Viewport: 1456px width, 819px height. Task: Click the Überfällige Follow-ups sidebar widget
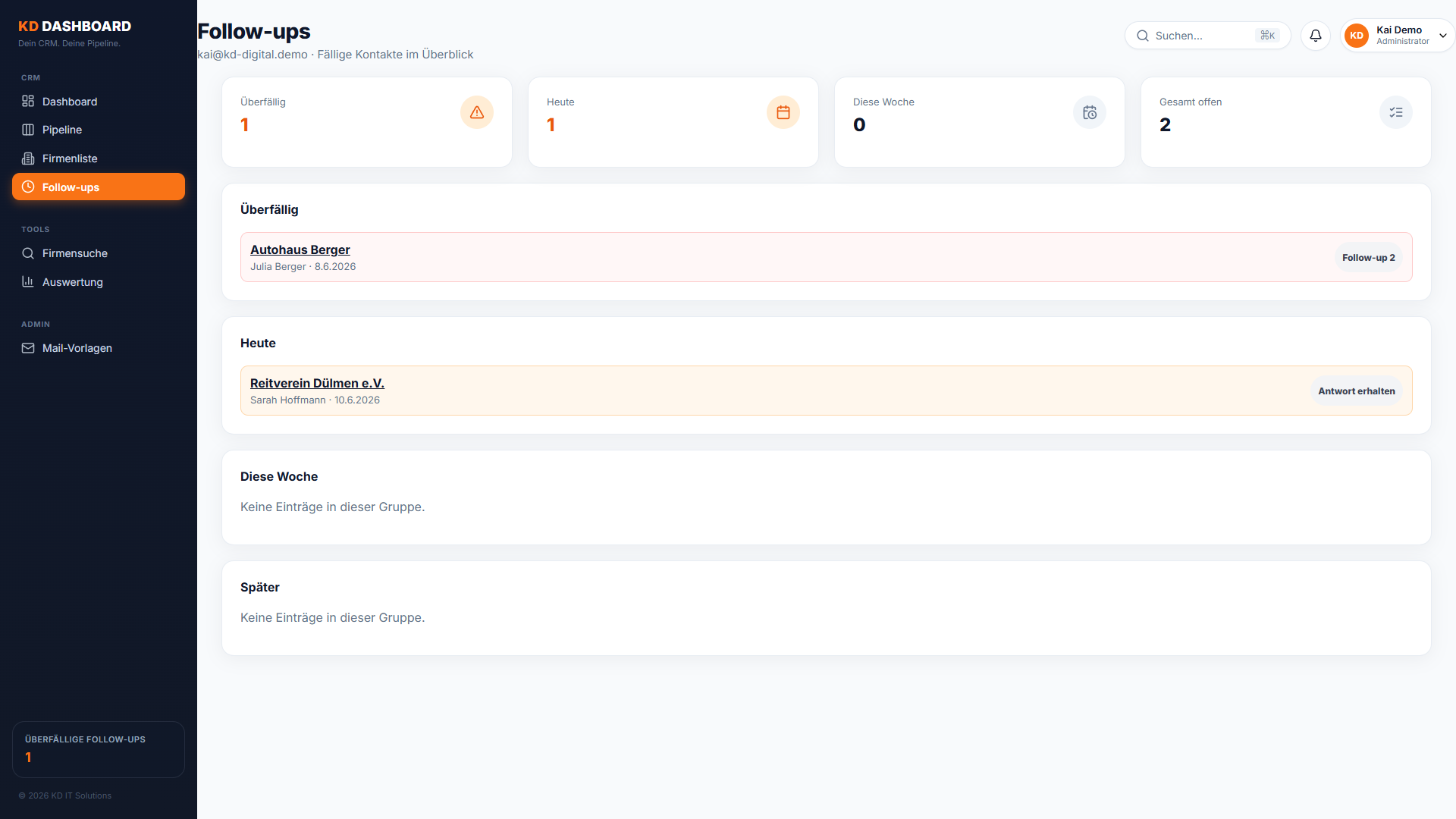(x=99, y=749)
